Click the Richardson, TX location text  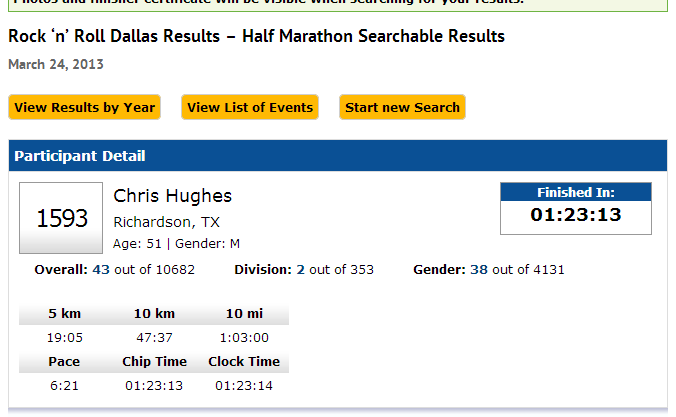(x=167, y=222)
